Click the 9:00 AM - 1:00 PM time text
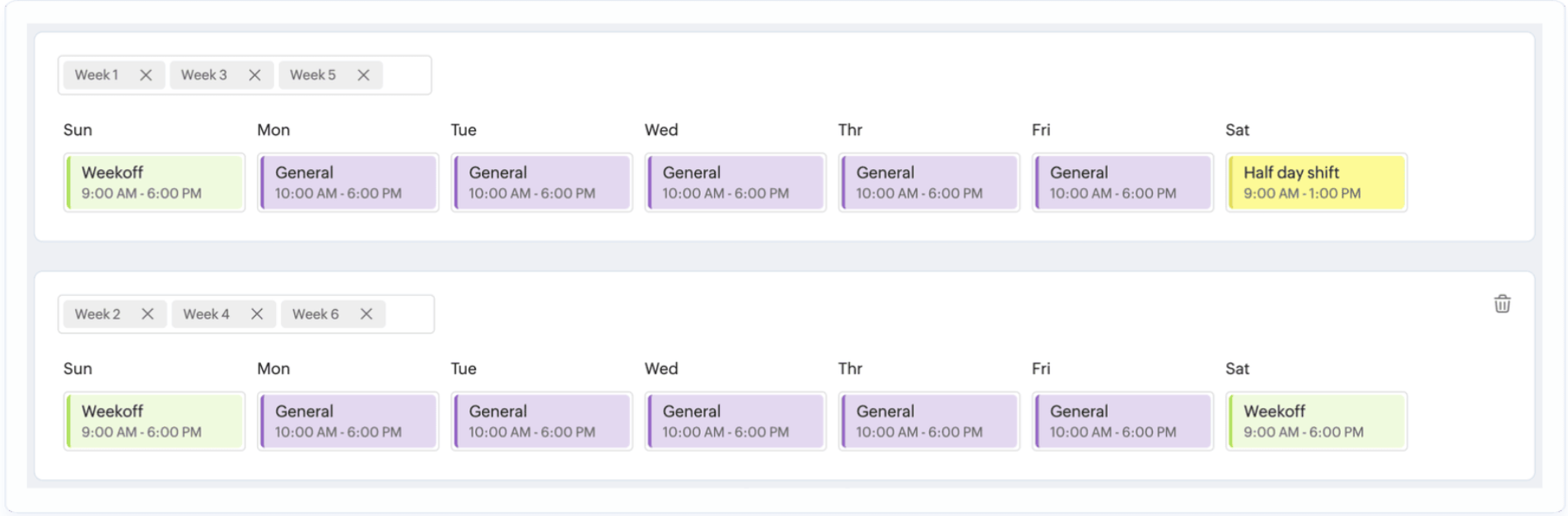 1302,194
